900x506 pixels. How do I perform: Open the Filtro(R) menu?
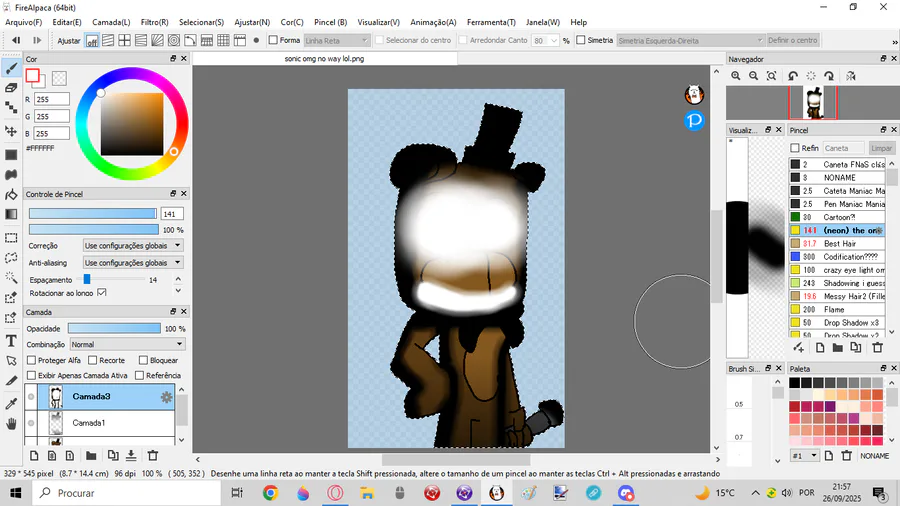[x=154, y=22]
